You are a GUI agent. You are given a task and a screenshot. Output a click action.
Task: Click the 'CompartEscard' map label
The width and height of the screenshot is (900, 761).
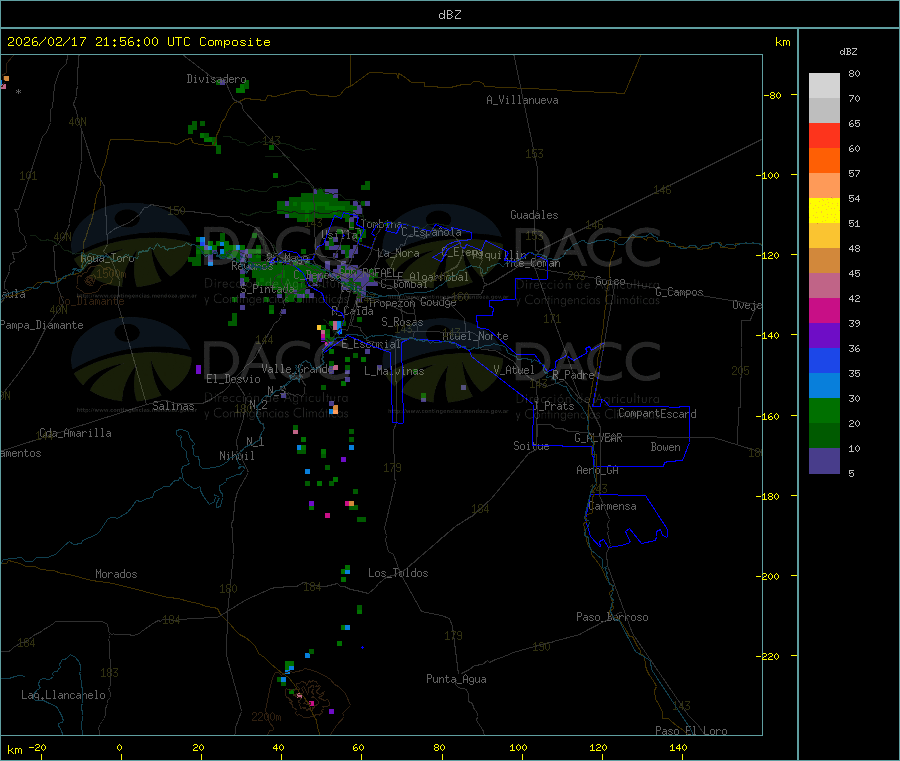(657, 414)
